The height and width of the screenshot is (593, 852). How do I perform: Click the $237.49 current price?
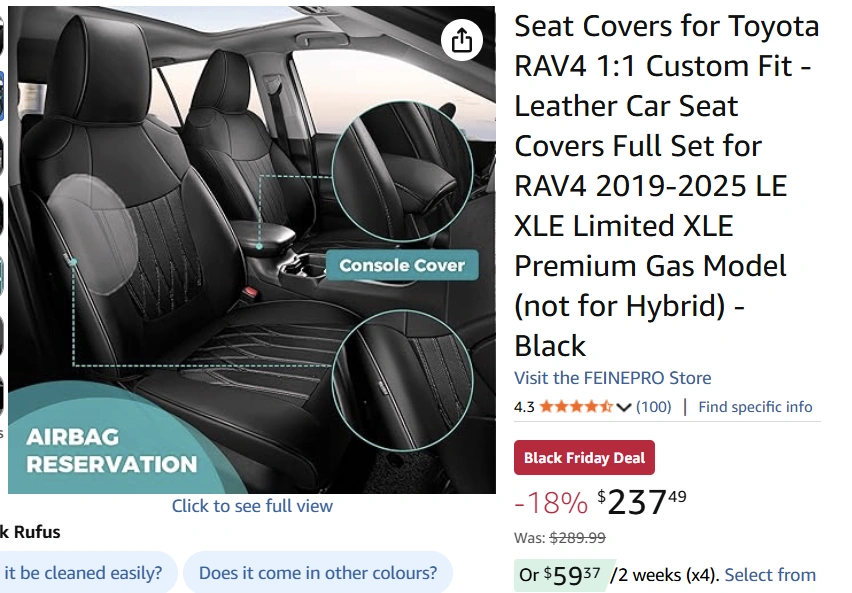point(642,502)
